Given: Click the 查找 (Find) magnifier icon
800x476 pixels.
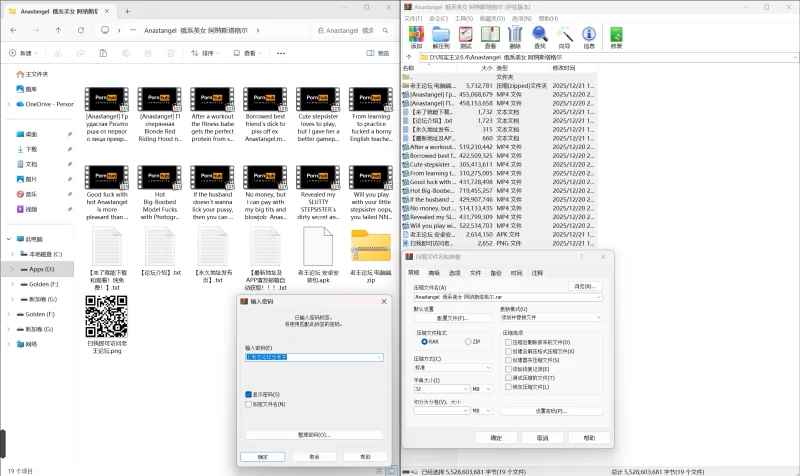Looking at the screenshot, I should coord(540,37).
